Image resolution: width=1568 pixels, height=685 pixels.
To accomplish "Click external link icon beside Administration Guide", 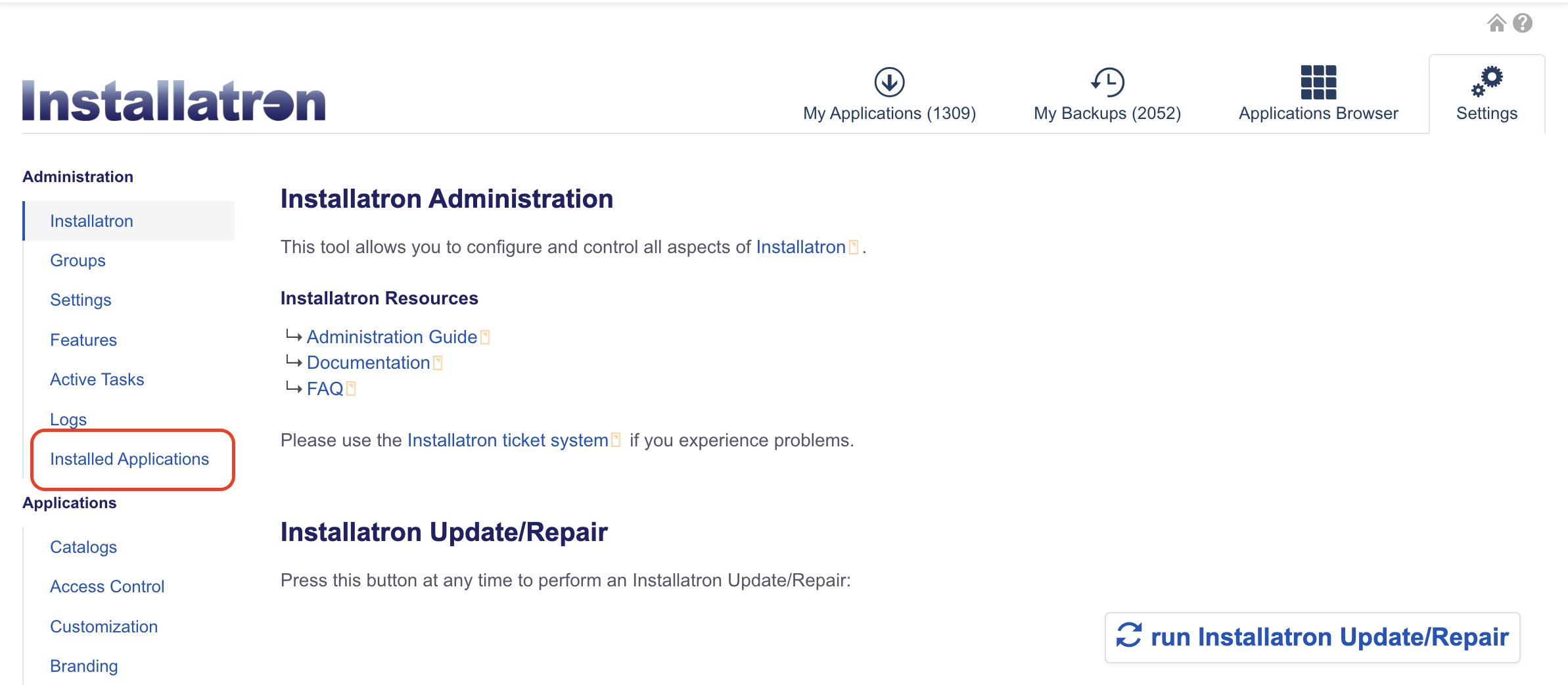I will pyautogui.click(x=485, y=337).
